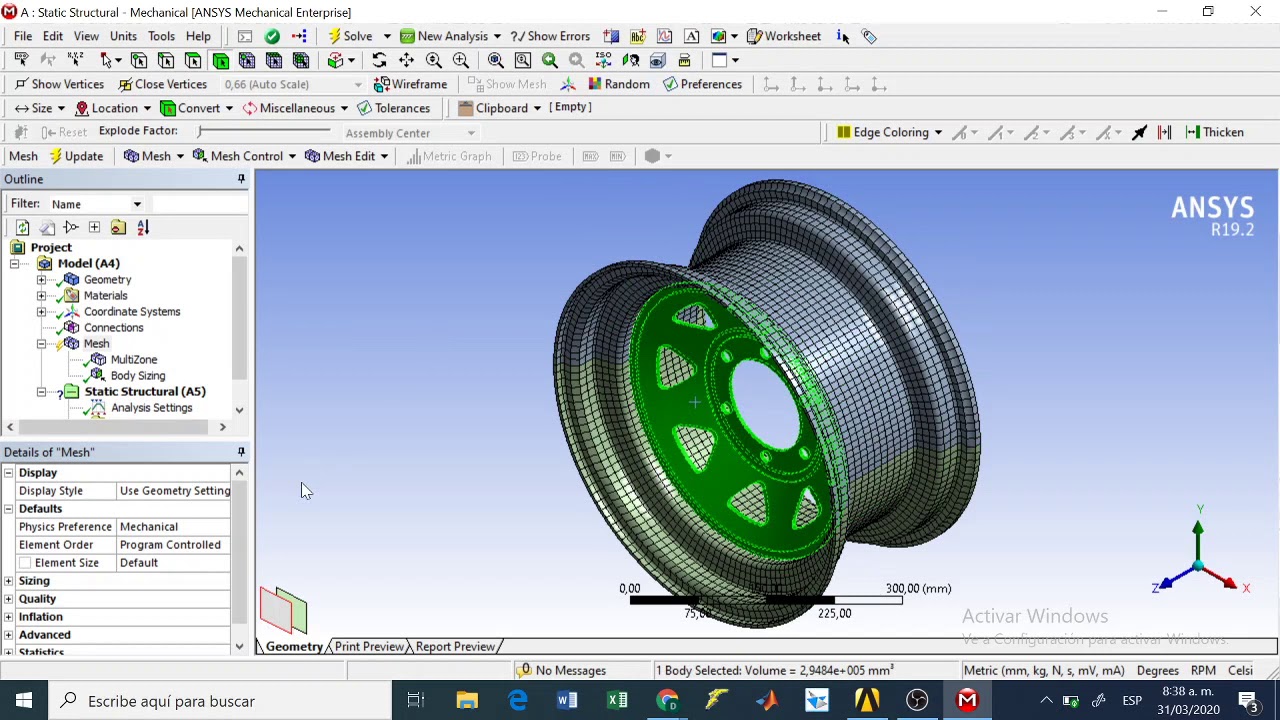Open the Worksheet view
The height and width of the screenshot is (720, 1280).
(x=783, y=36)
